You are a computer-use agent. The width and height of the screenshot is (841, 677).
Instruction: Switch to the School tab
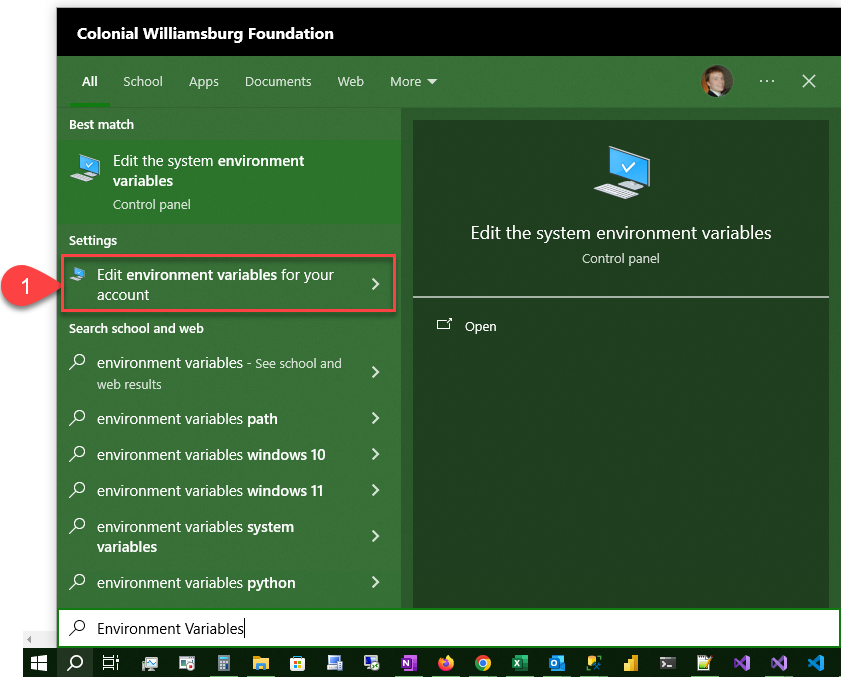click(x=143, y=82)
